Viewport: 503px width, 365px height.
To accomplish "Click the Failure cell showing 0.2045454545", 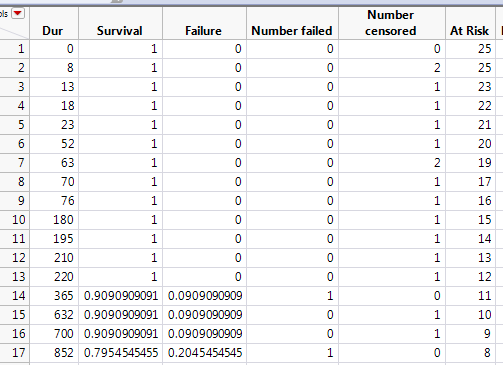I will click(x=204, y=353).
